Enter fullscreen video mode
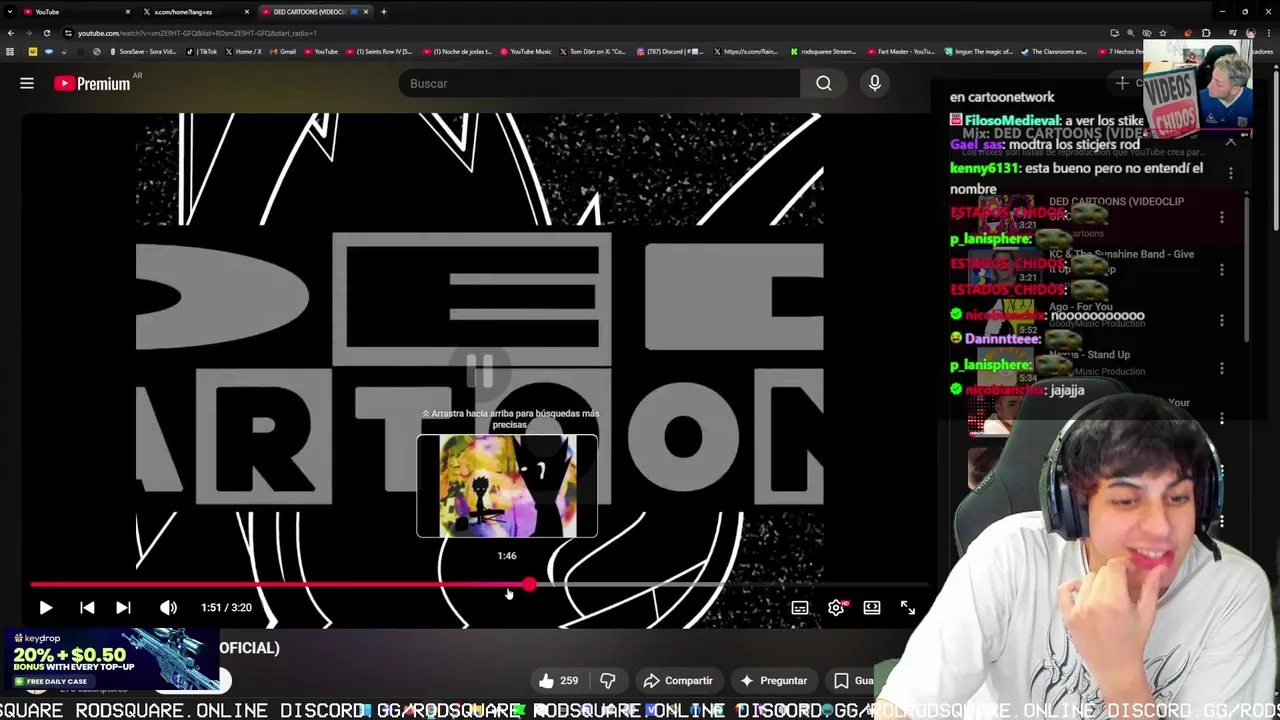 908,607
